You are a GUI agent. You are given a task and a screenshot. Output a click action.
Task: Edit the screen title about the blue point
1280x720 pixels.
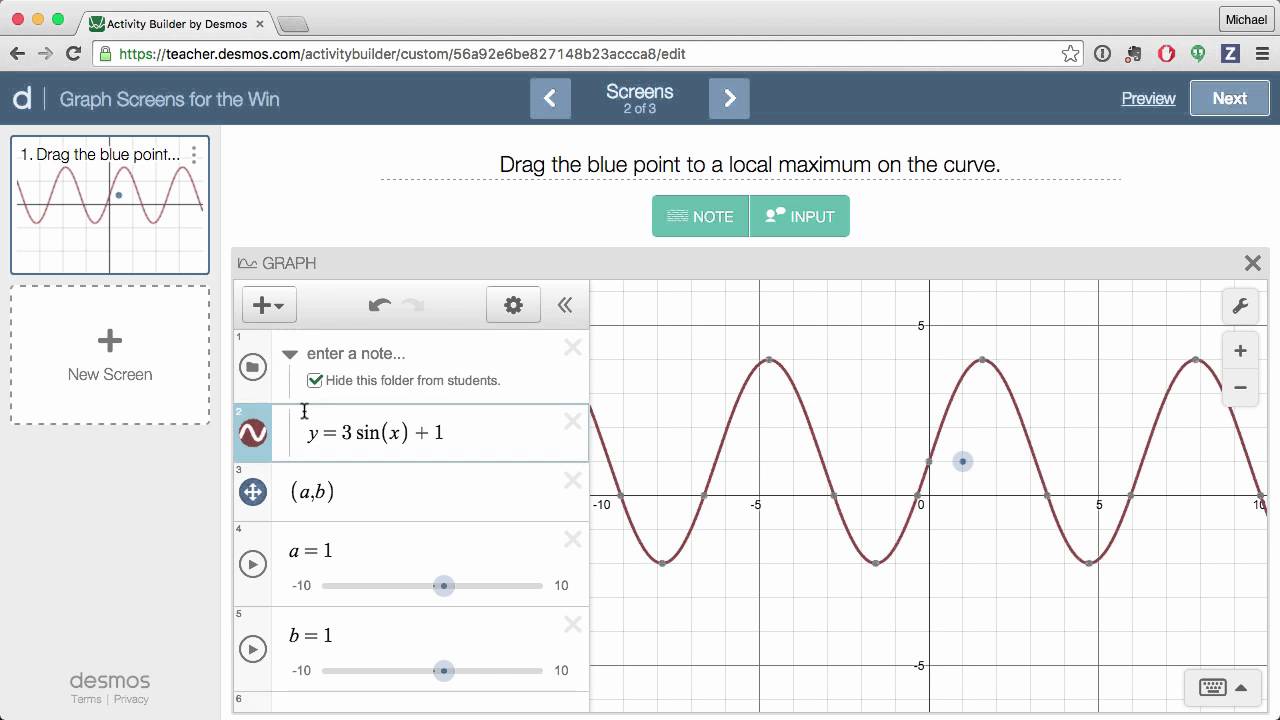point(750,164)
